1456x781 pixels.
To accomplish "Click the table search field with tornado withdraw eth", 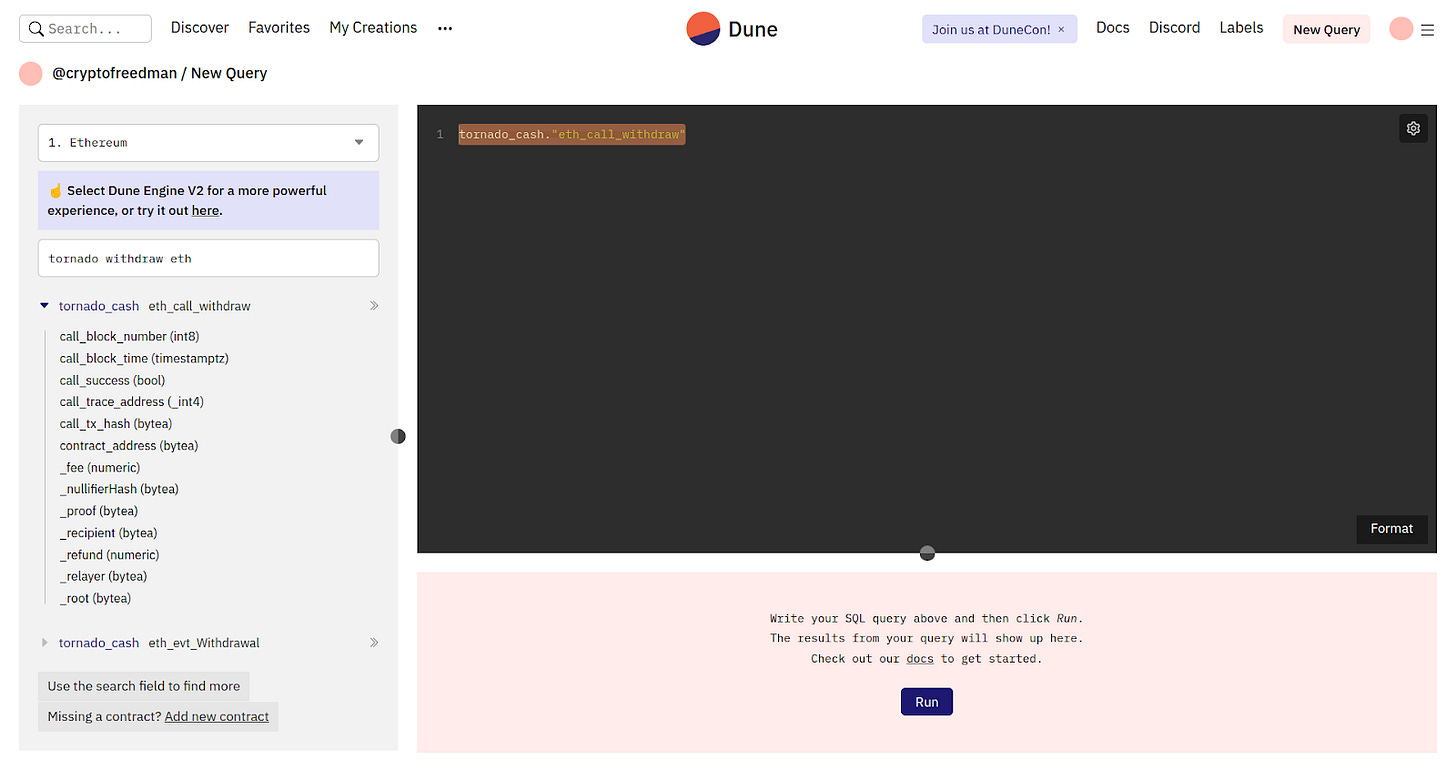I will pos(208,258).
